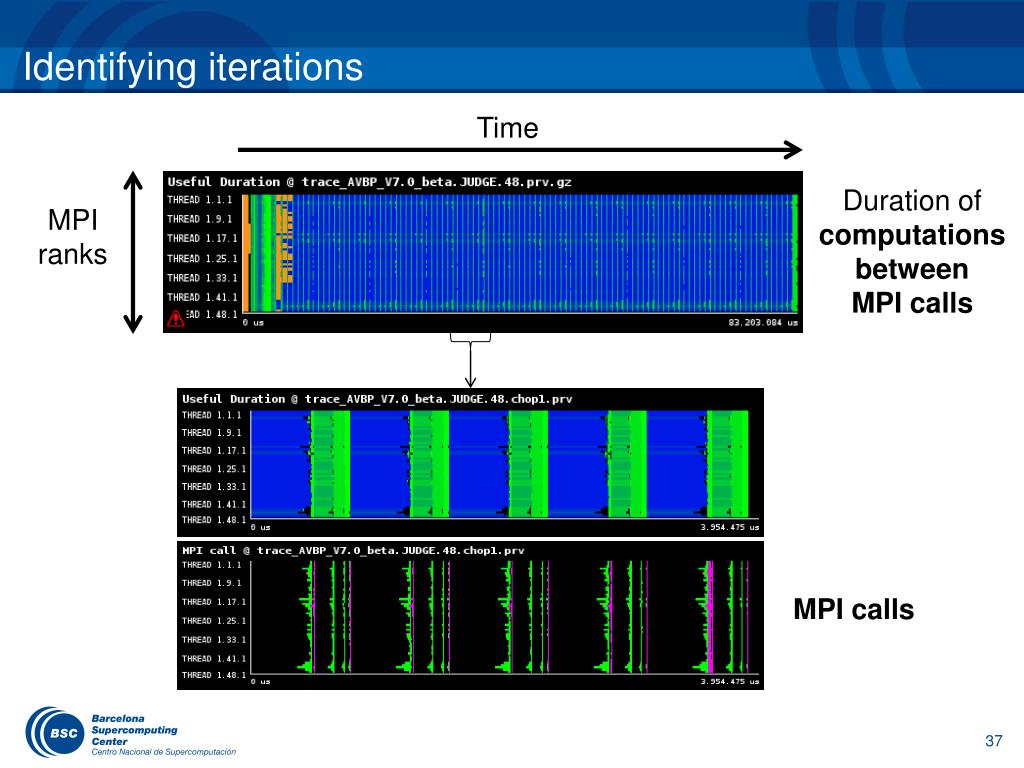Click the '0 us' start label in the prv.gz window
The height and width of the screenshot is (768, 1024).
(x=253, y=323)
